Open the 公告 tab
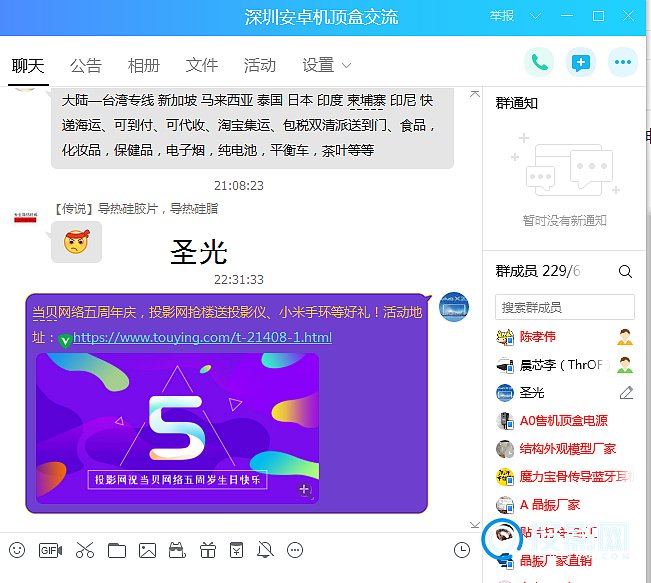 tap(86, 66)
